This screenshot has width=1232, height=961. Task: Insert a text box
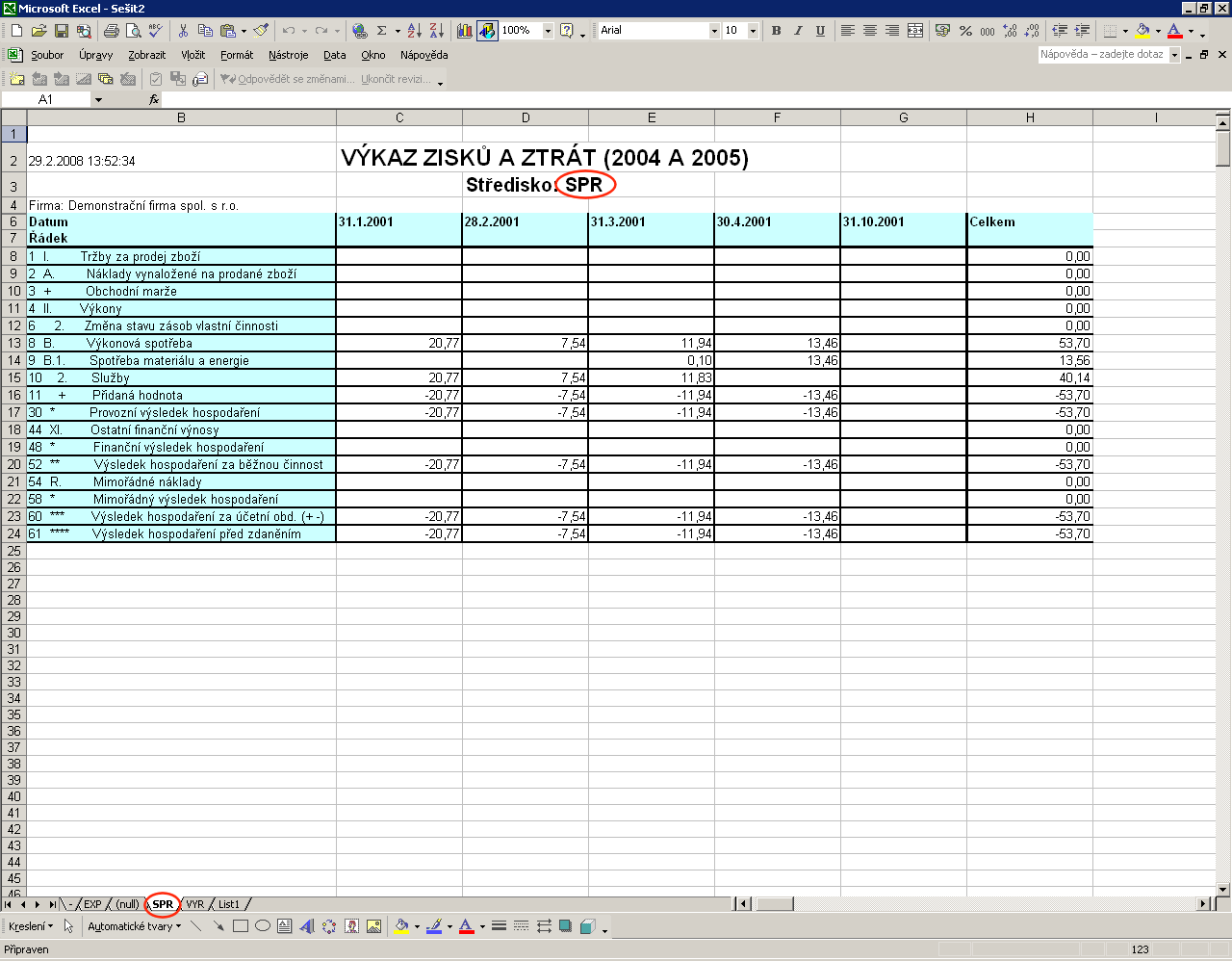(285, 926)
